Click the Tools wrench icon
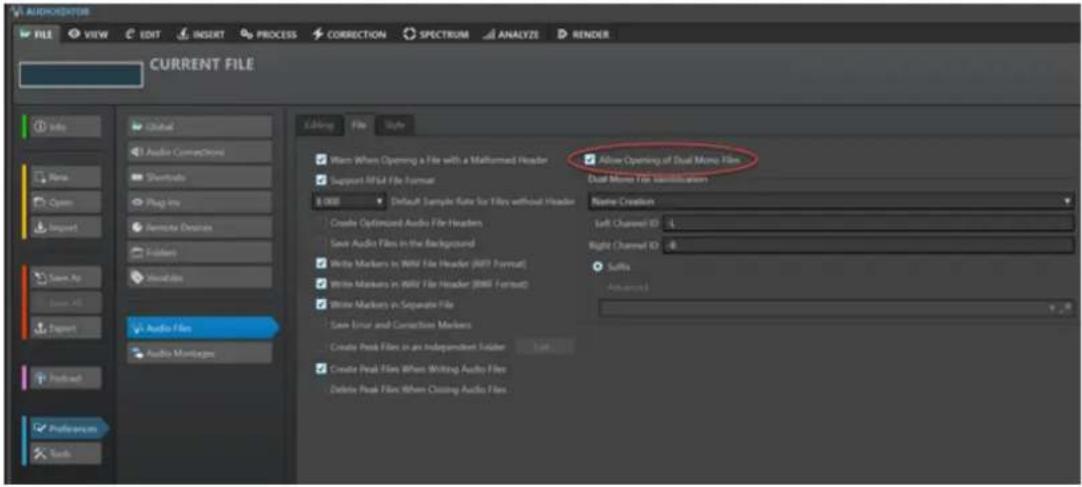This screenshot has height=487, width=1082. [x=40, y=453]
